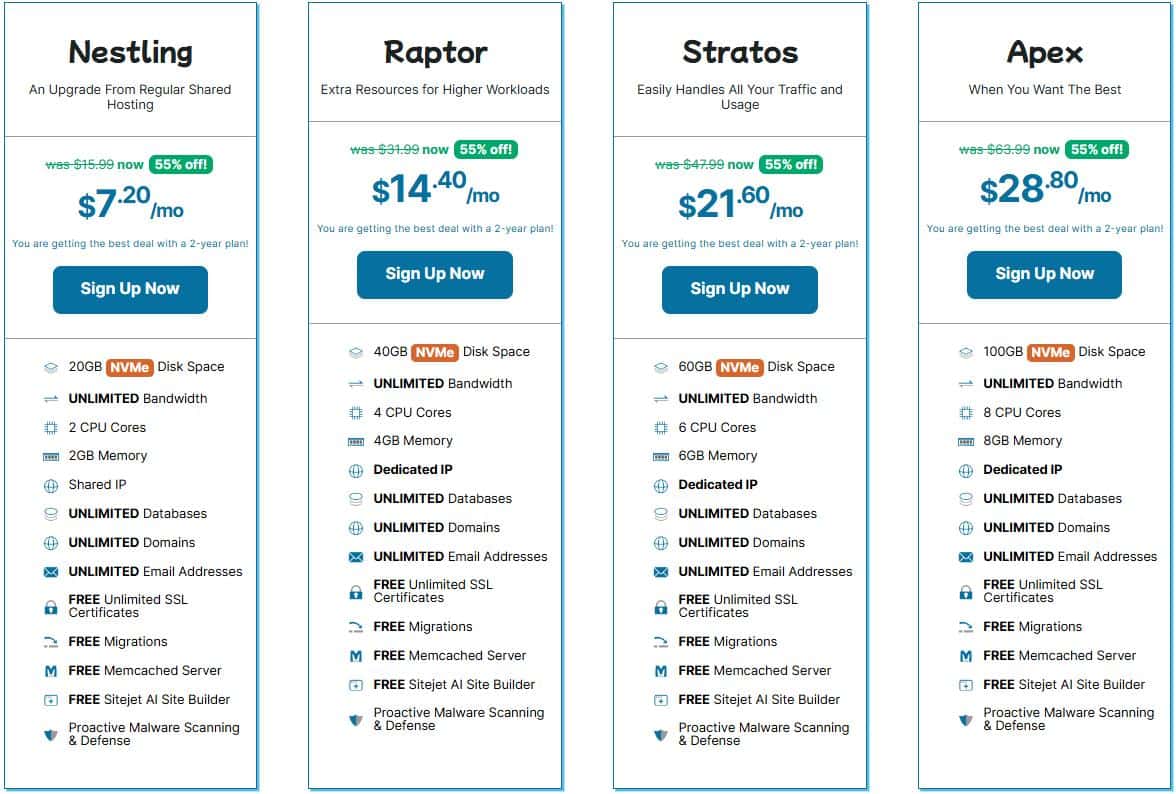Viewport: 1176px width, 794px height.
Task: Click Raptor plan's Sign Up Now button
Action: (435, 274)
